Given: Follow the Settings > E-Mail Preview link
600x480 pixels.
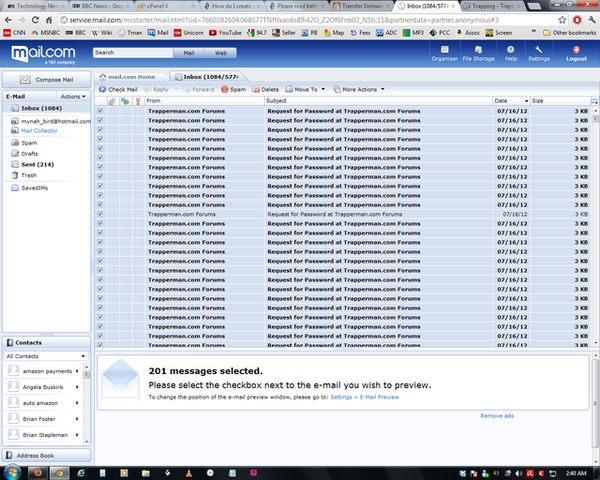Looking at the screenshot, I should click(x=364, y=397).
